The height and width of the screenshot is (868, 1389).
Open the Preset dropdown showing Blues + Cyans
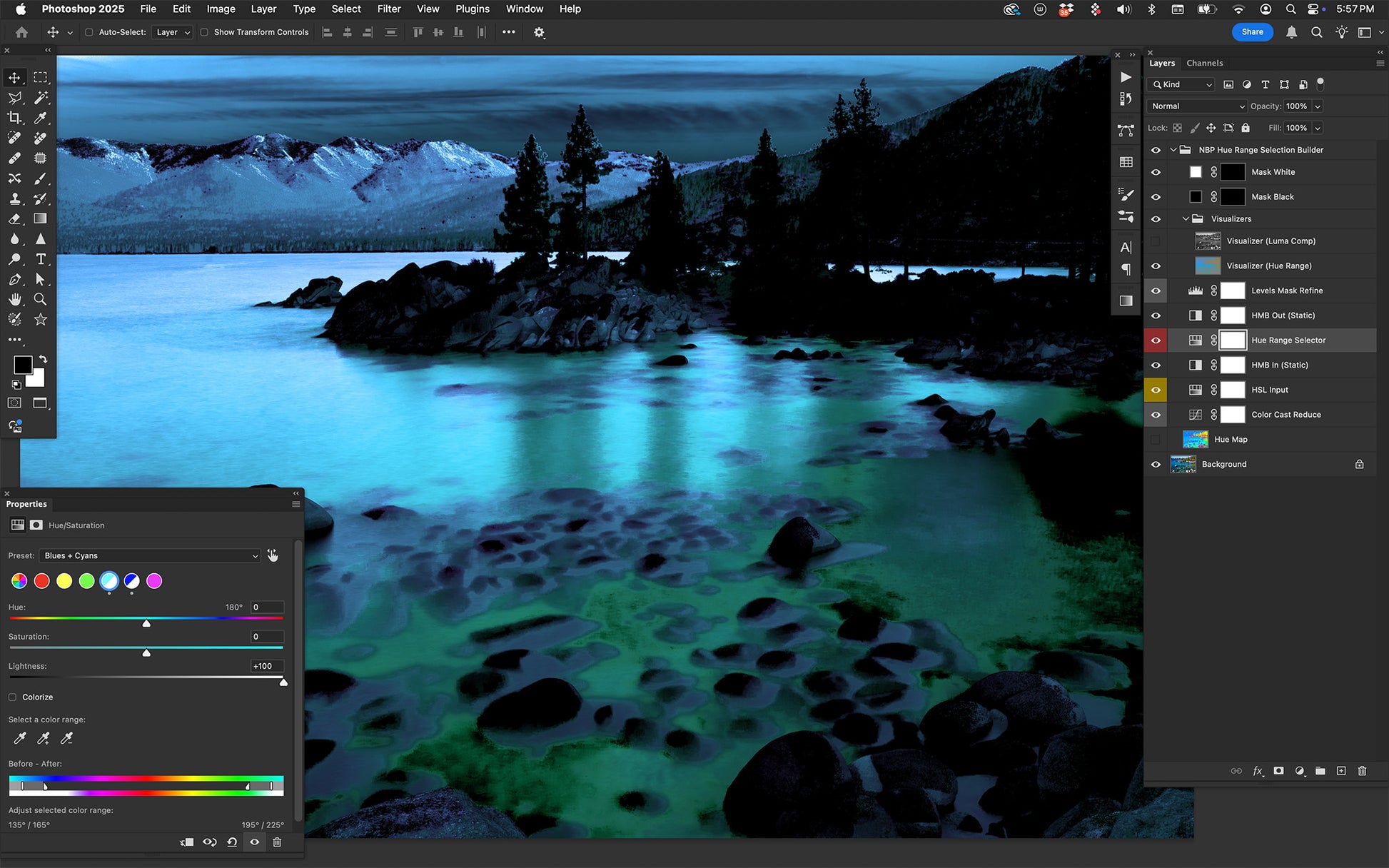pyautogui.click(x=150, y=555)
